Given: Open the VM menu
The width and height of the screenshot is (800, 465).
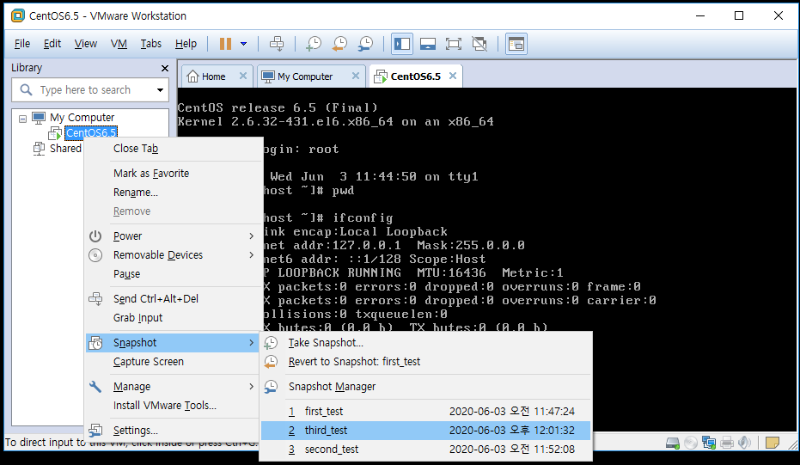Looking at the screenshot, I should [x=119, y=44].
